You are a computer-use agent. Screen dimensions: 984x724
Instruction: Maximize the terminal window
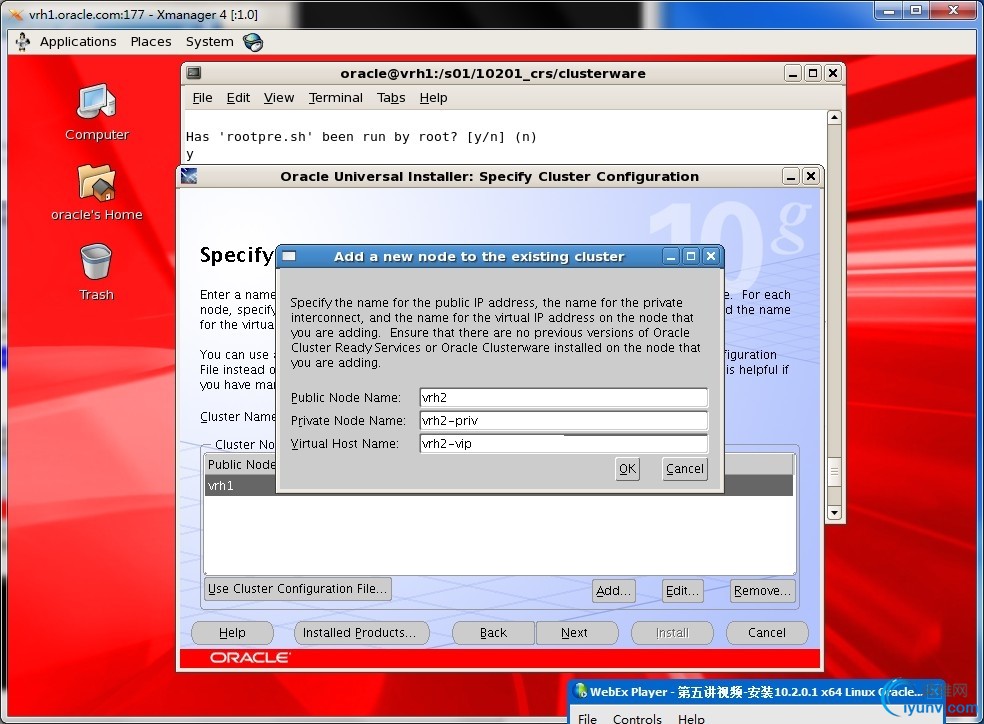[x=813, y=73]
